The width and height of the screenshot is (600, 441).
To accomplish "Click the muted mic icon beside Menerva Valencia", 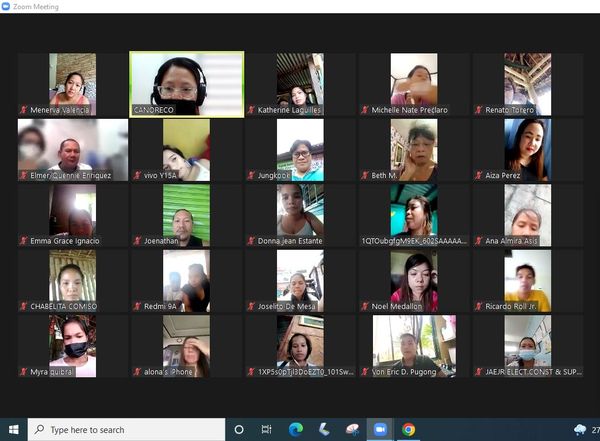I will [24, 109].
